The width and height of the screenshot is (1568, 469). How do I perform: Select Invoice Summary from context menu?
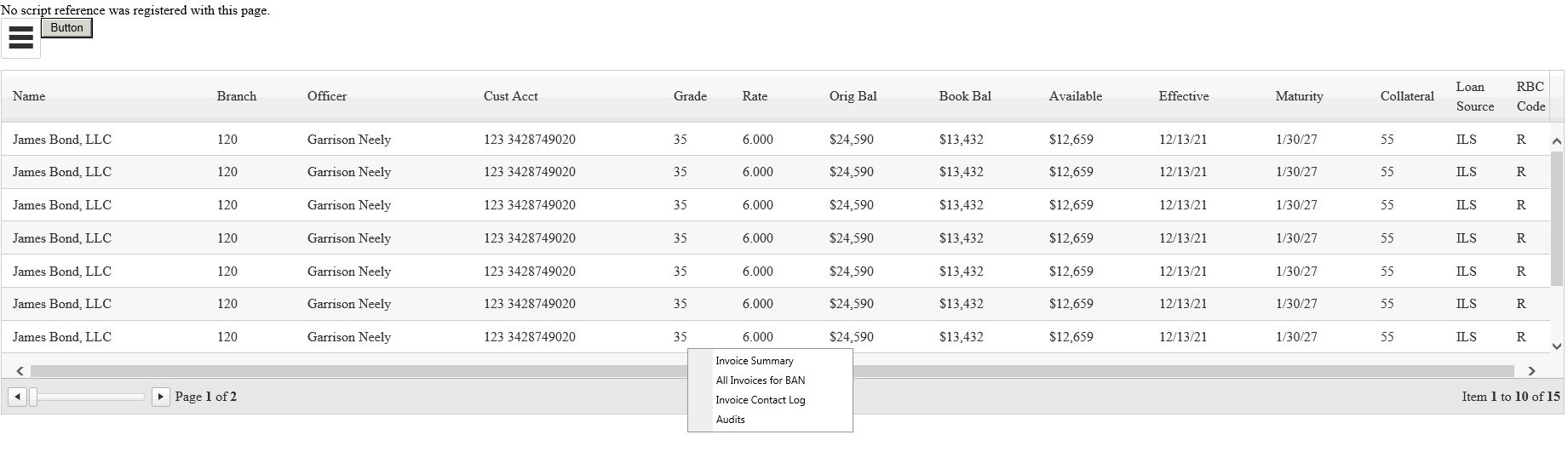click(x=754, y=361)
